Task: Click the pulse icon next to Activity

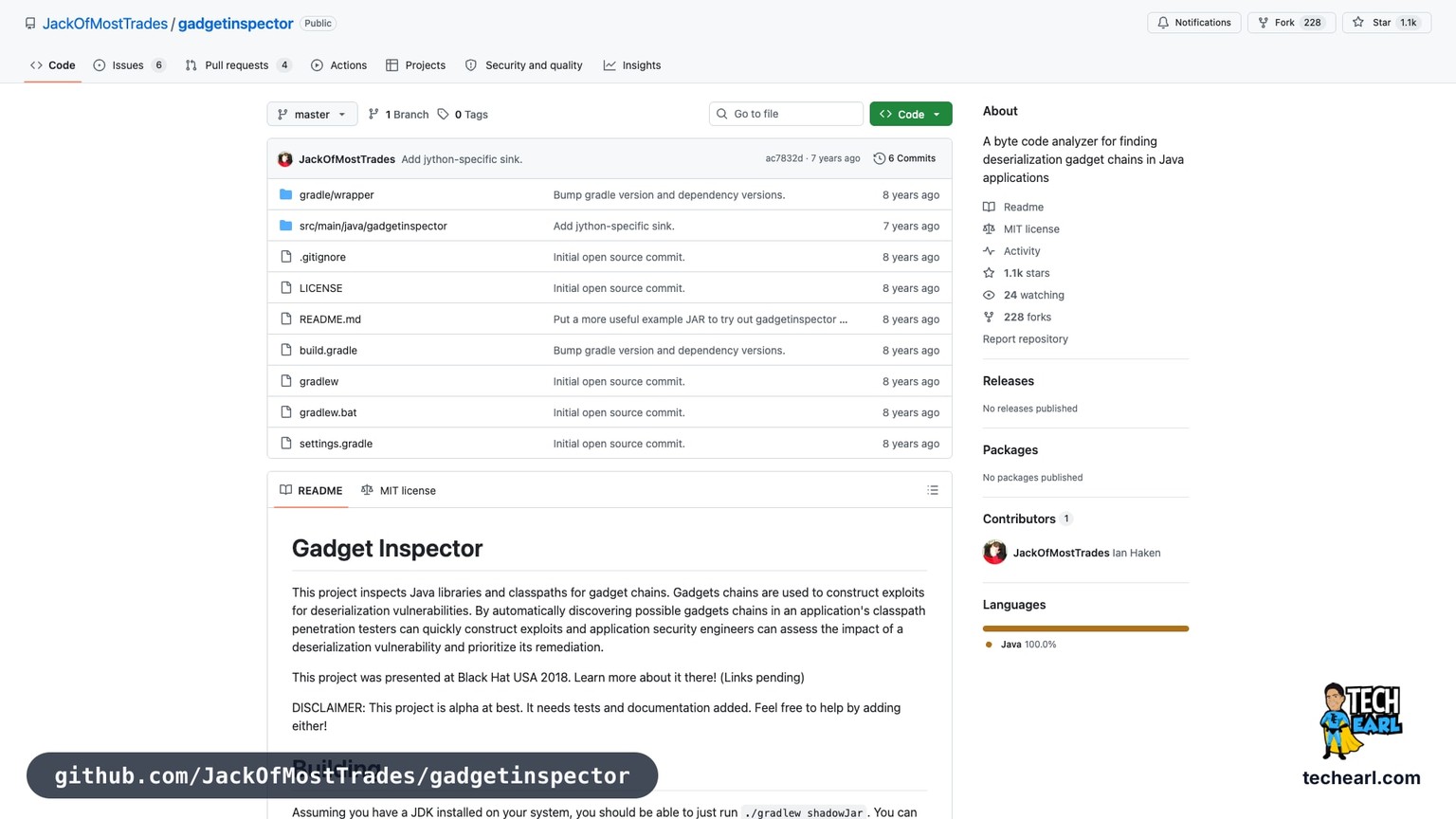Action: [x=989, y=251]
